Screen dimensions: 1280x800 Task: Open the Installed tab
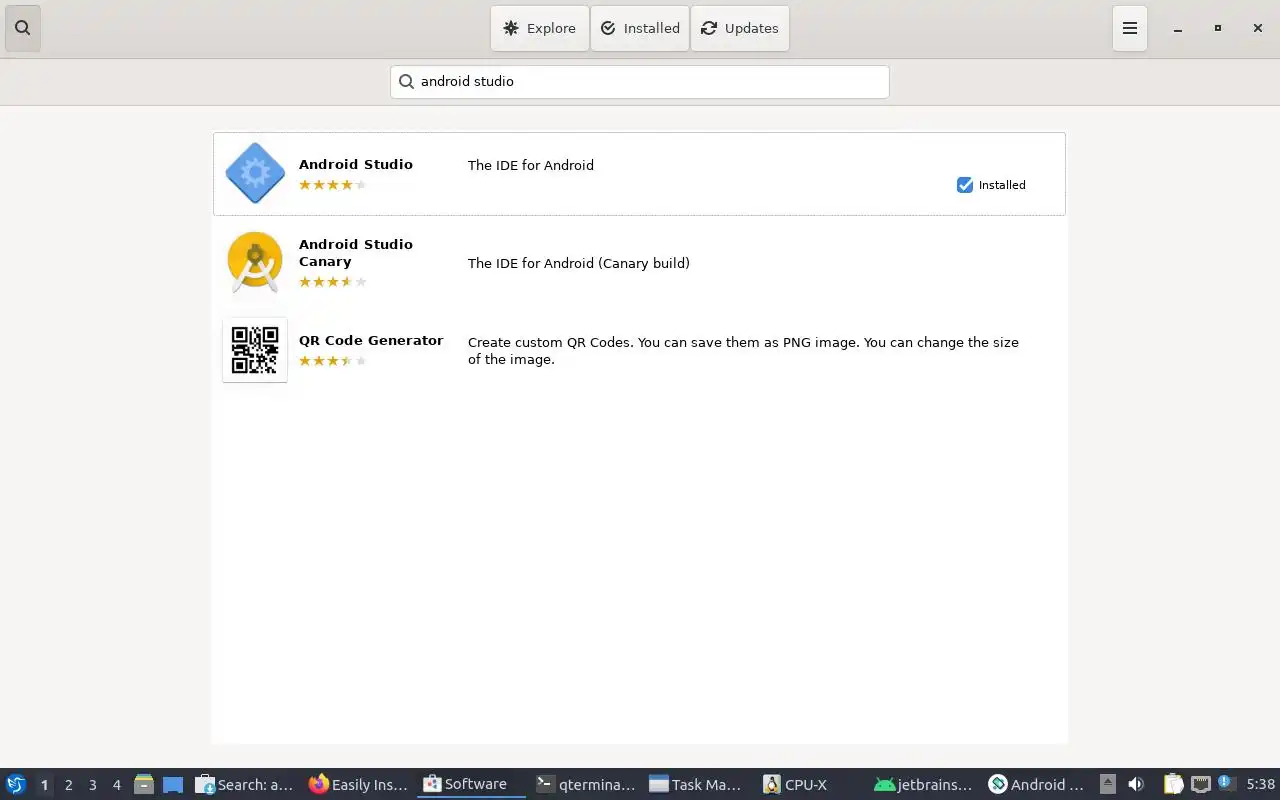[x=640, y=28]
